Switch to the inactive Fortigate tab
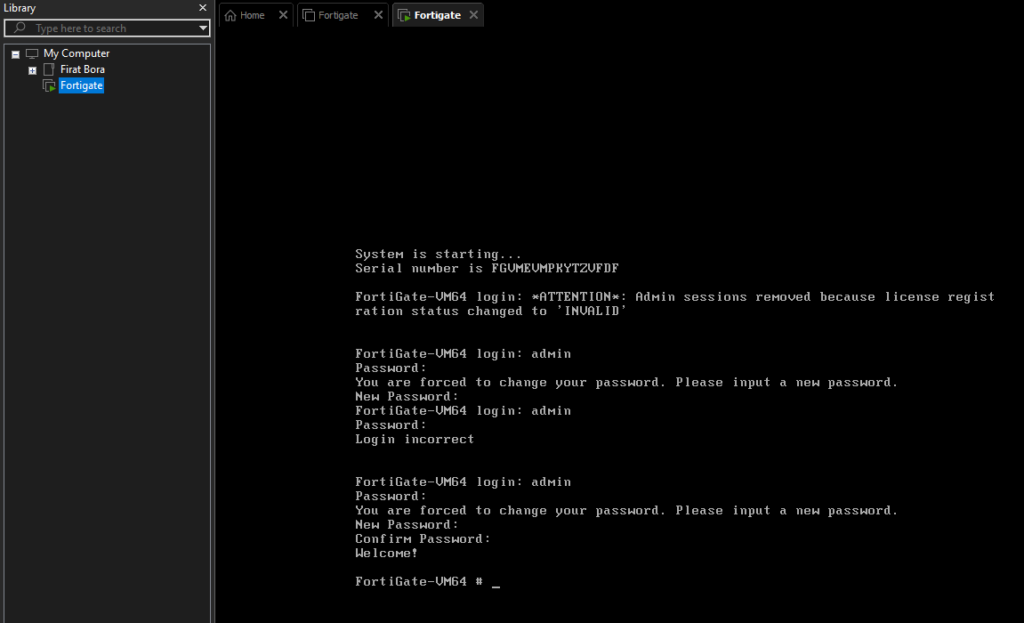The width and height of the screenshot is (1024, 623). point(338,15)
